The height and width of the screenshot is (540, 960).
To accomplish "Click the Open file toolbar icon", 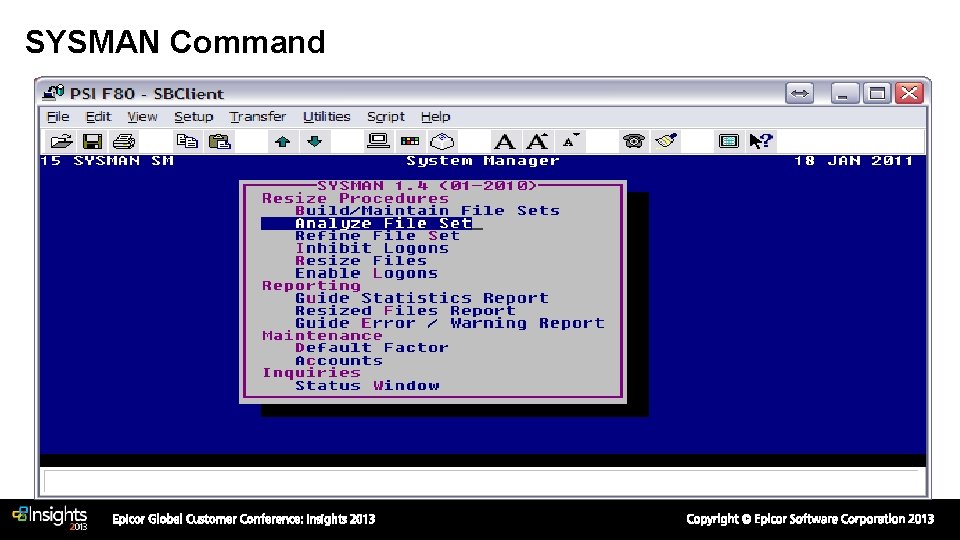I will 61,141.
